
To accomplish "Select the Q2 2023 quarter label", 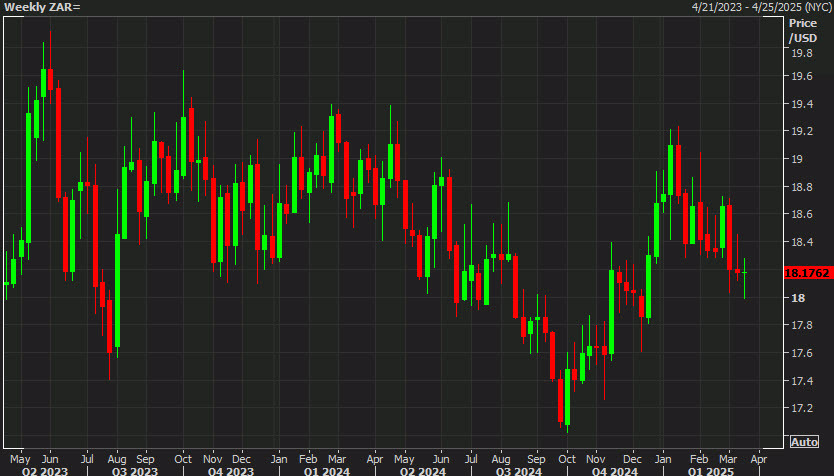I will coord(45,471).
